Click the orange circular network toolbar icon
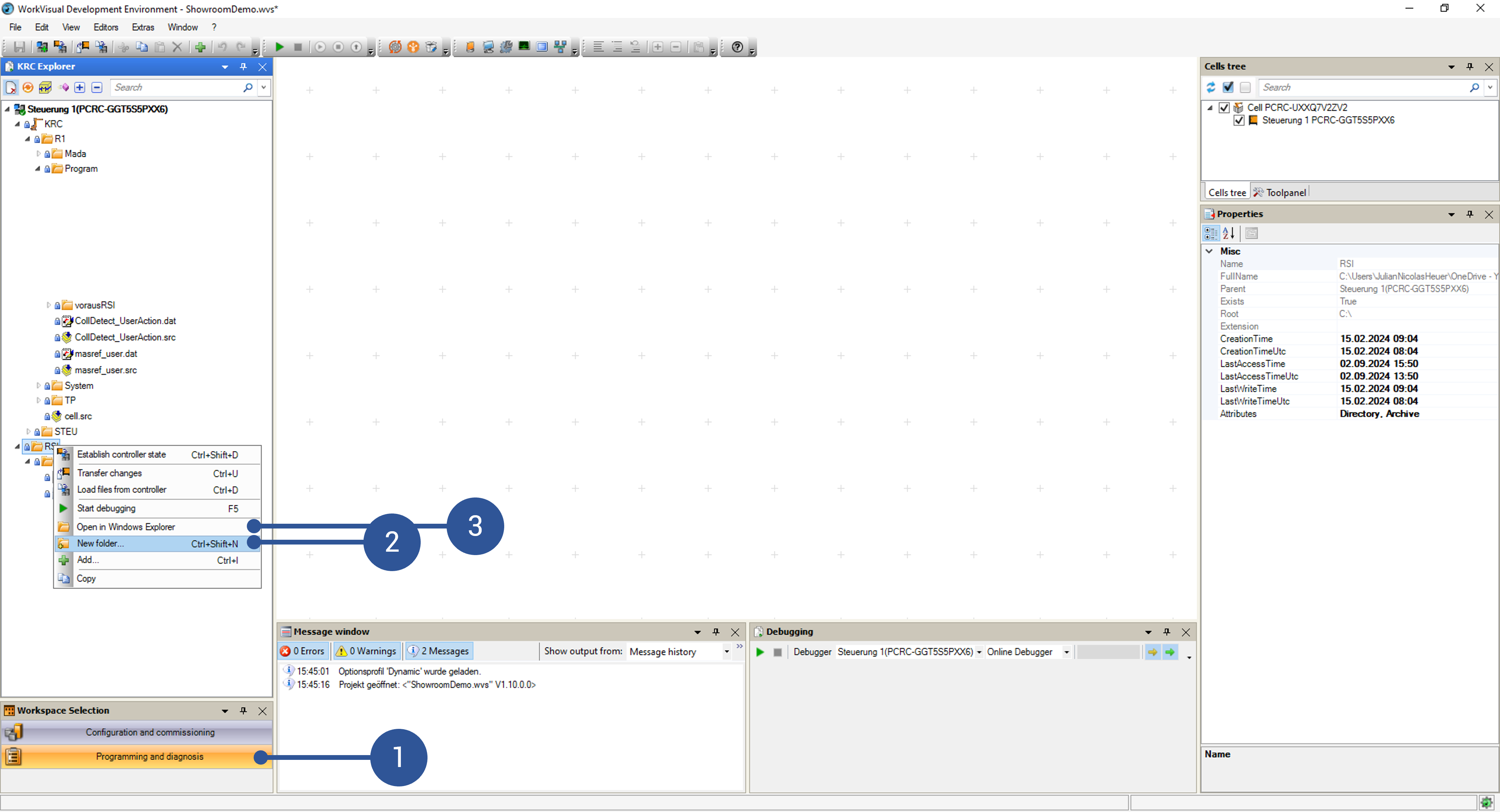This screenshot has width=1500, height=812. pyautogui.click(x=414, y=47)
